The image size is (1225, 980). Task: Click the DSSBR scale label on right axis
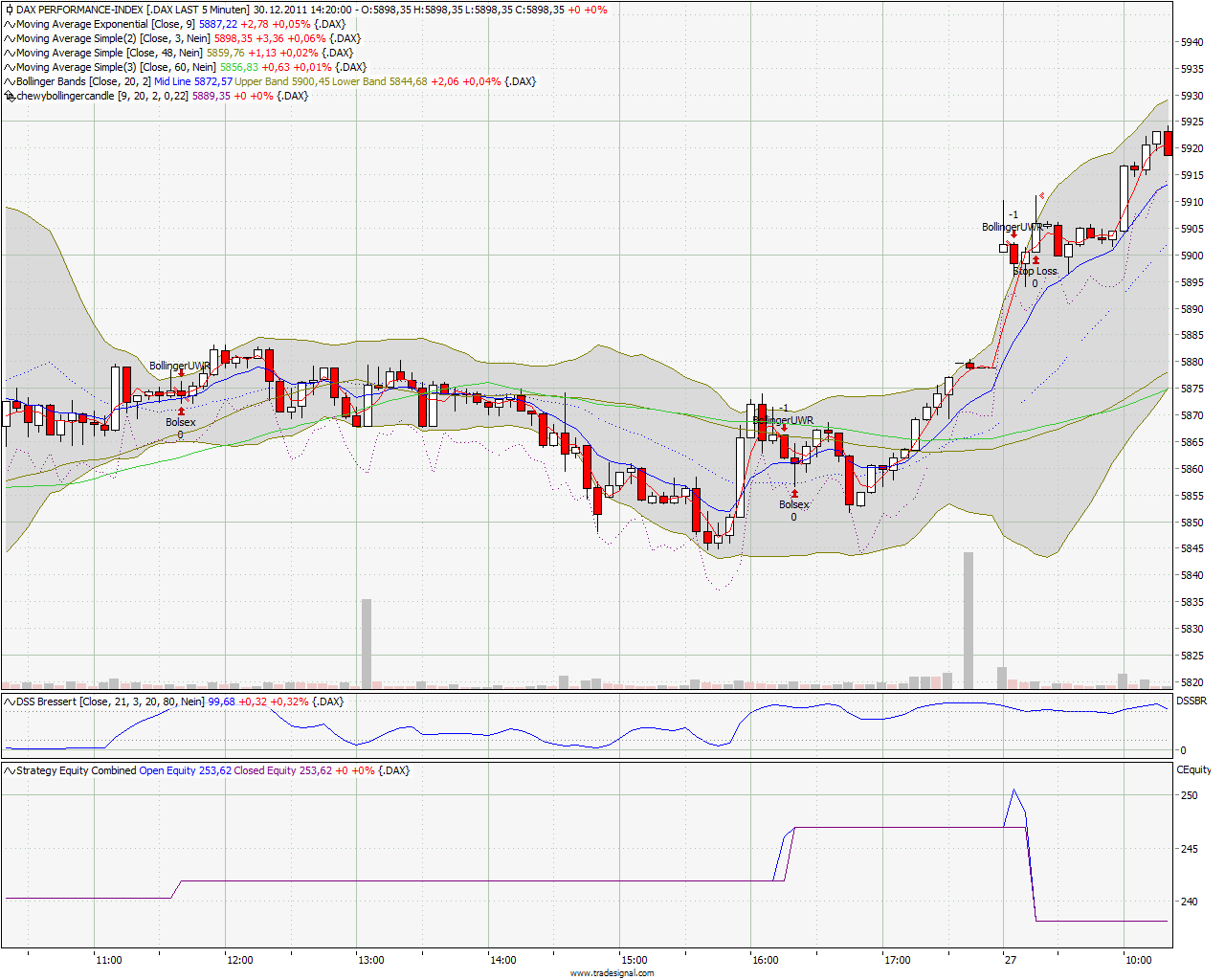click(x=1192, y=702)
